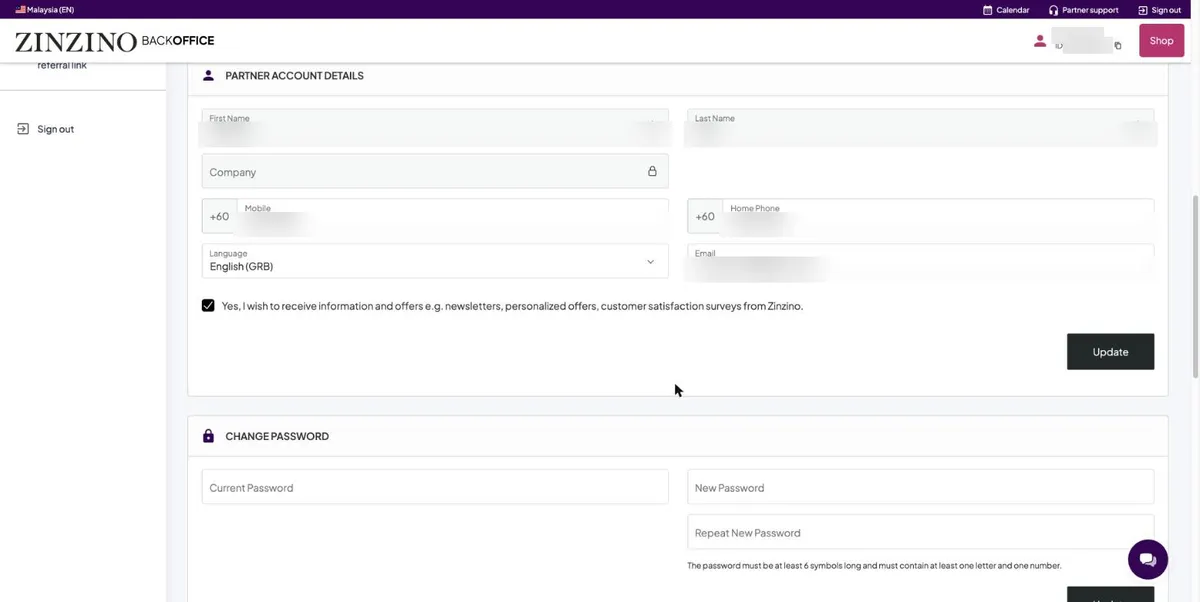Focus the Last Name field
1200x602 pixels.
pos(920,126)
